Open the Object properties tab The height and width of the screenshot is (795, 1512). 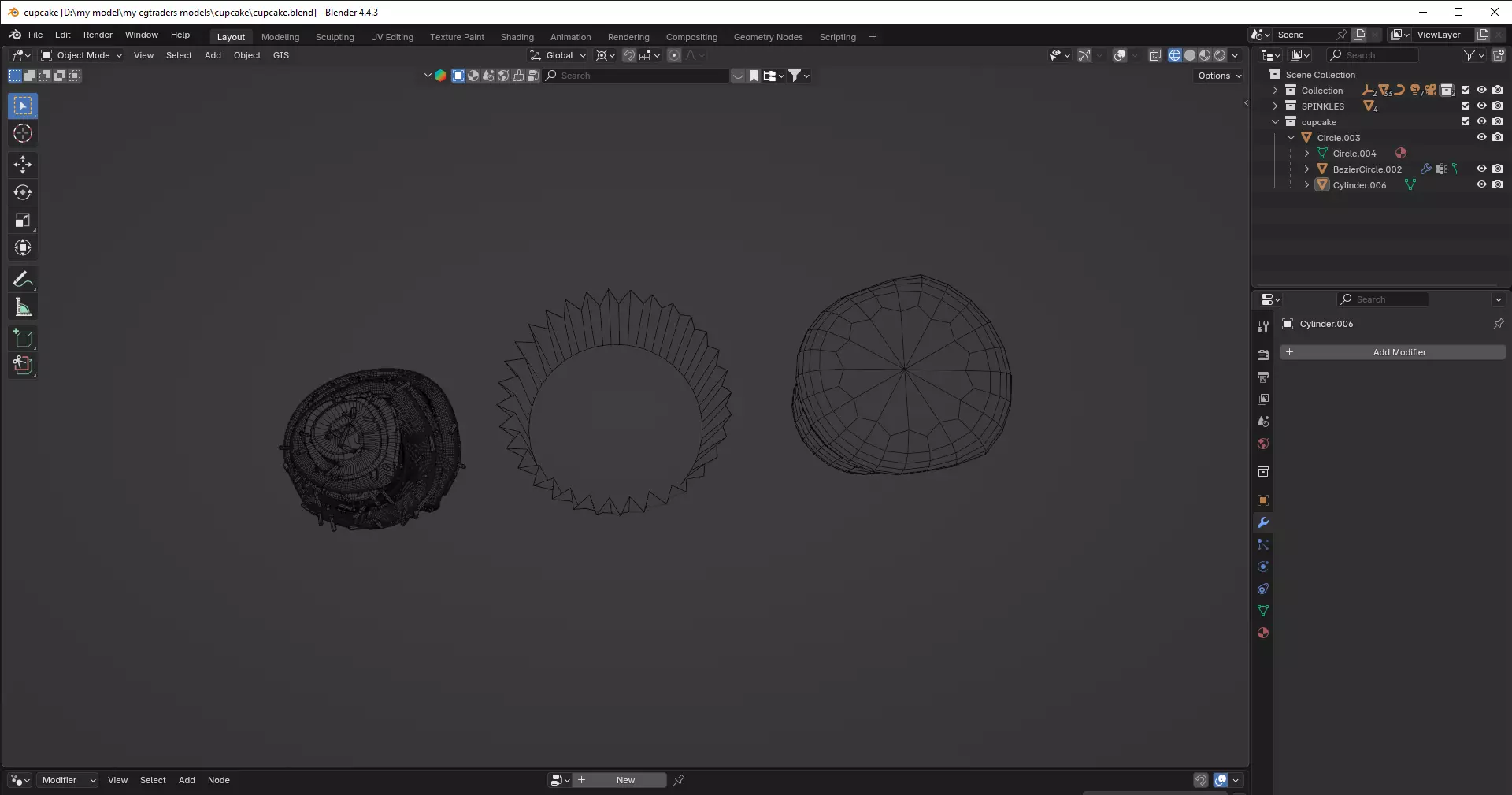pyautogui.click(x=1263, y=500)
